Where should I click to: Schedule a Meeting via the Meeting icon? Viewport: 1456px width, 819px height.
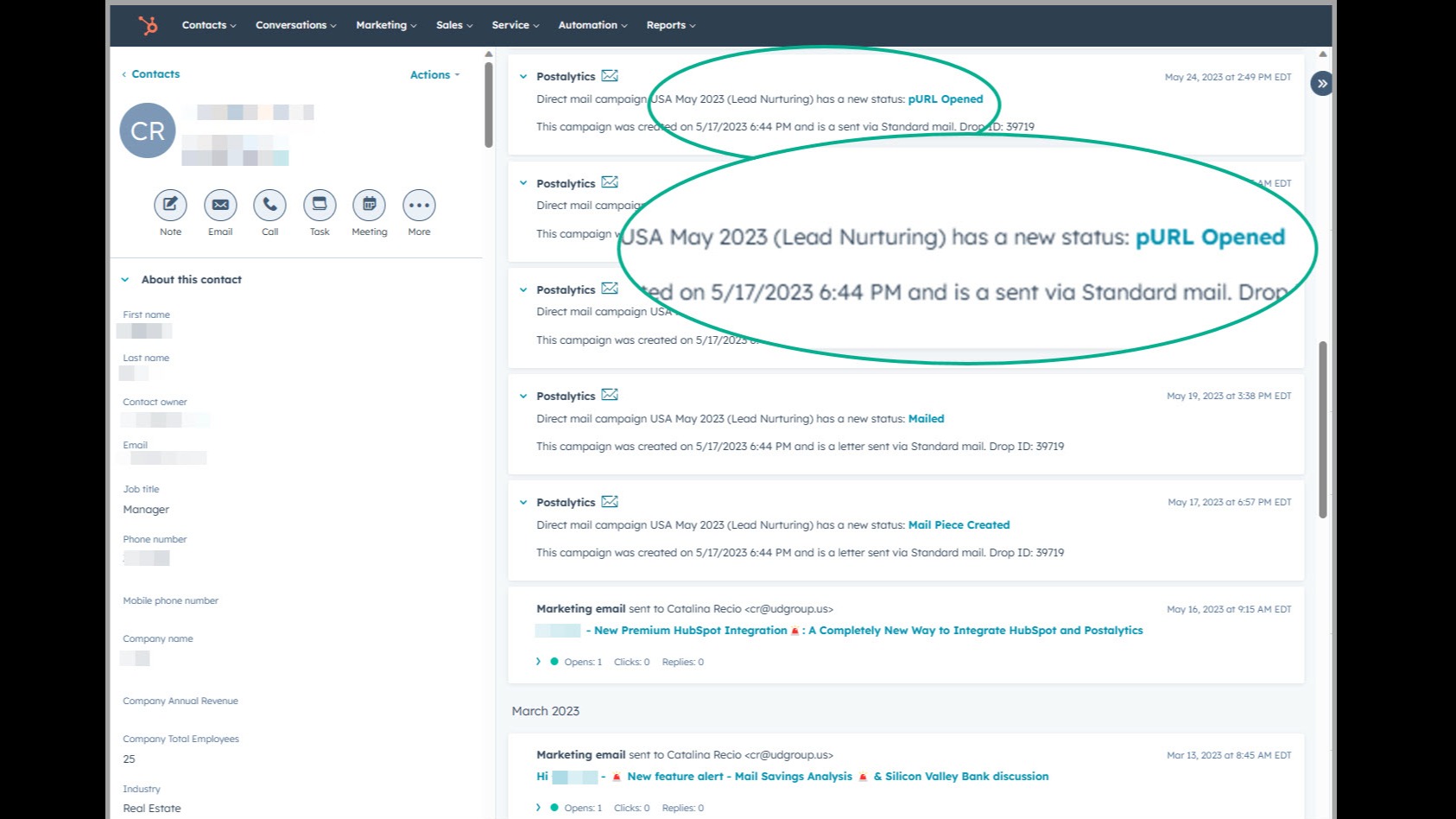(369, 206)
